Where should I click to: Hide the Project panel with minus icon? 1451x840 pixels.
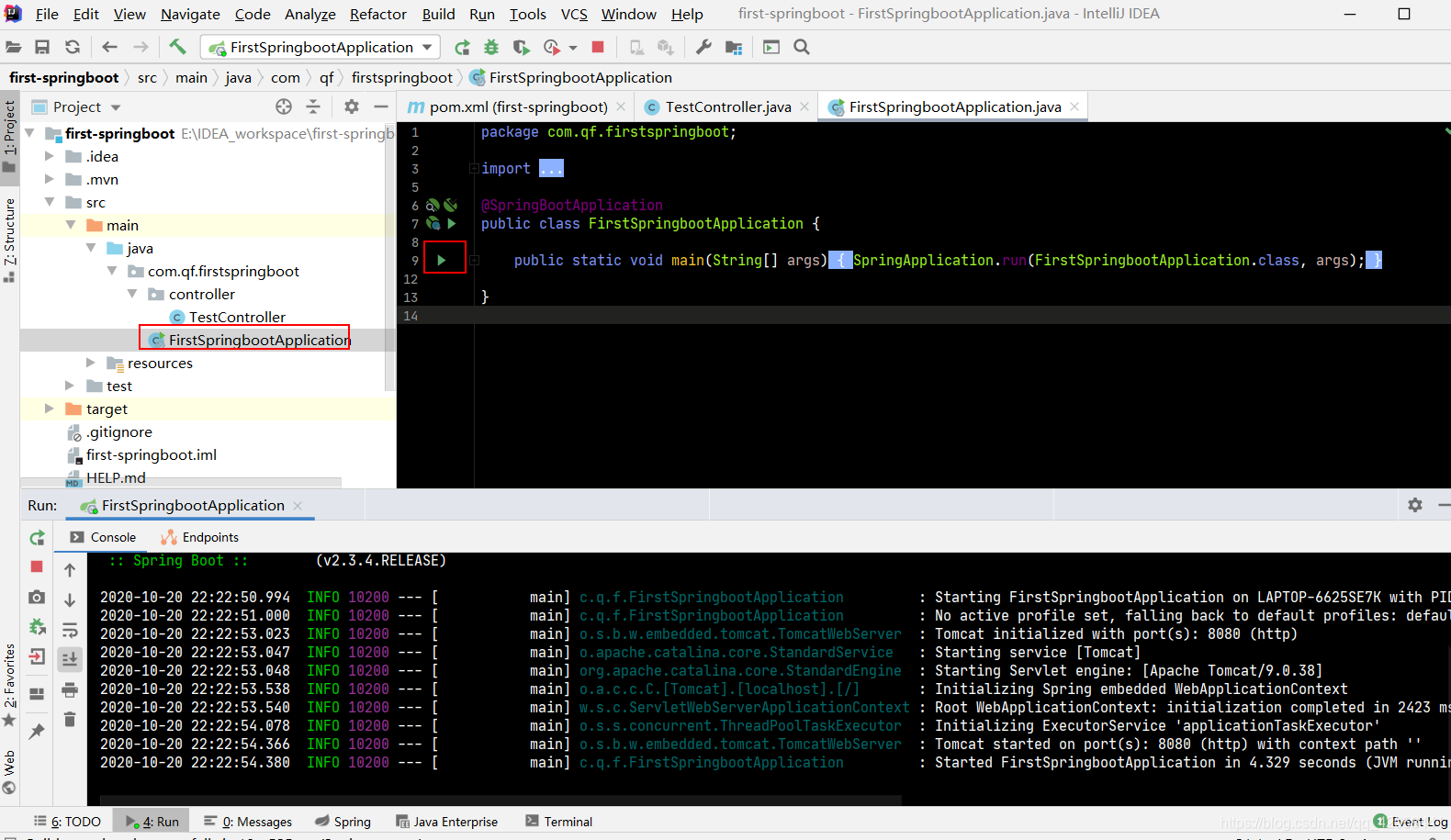coord(380,106)
